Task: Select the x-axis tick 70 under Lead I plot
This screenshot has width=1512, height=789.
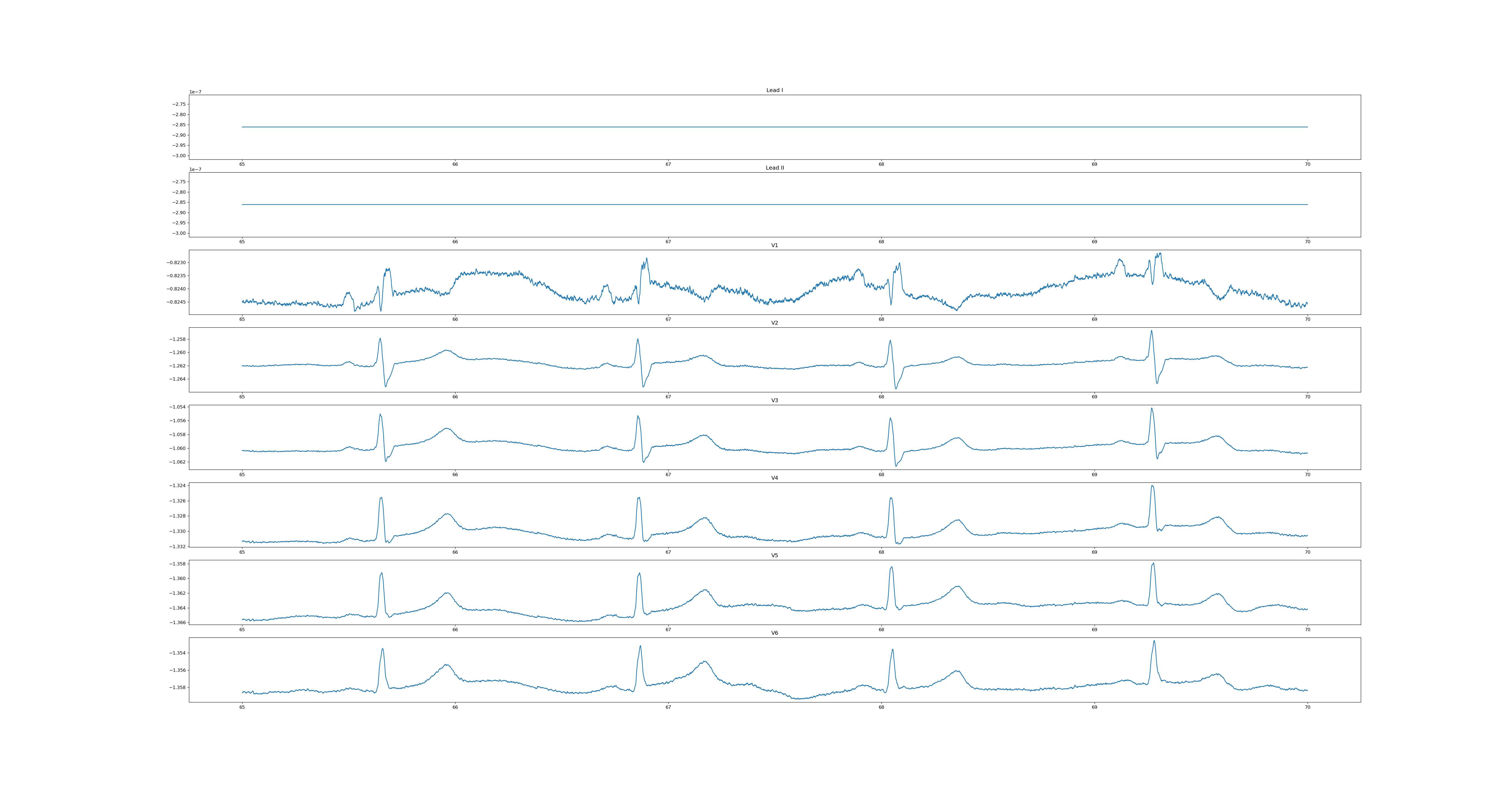Action: click(x=1307, y=164)
